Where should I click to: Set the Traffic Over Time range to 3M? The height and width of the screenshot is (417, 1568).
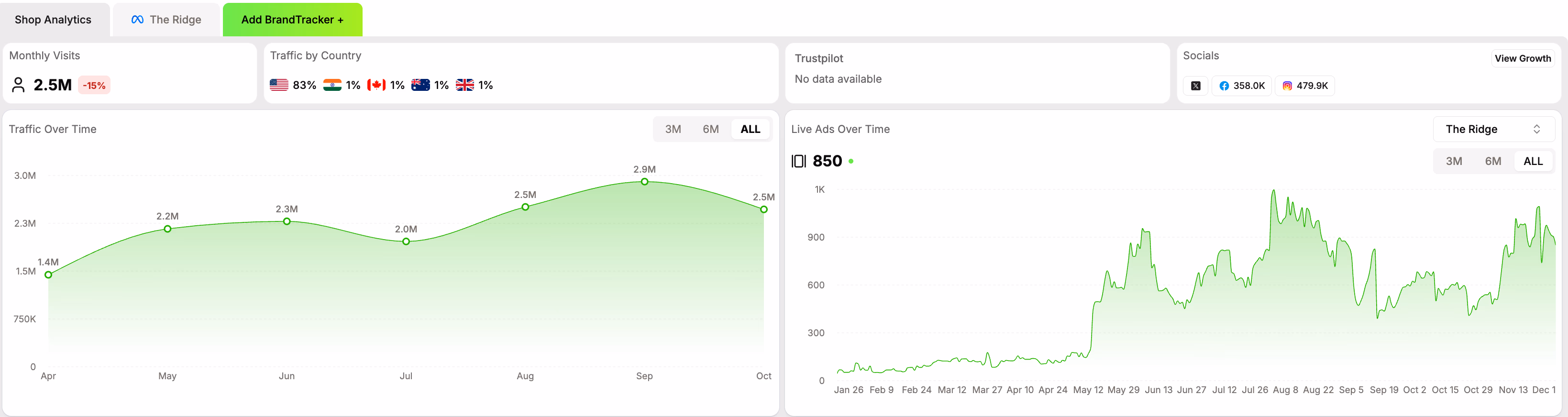(673, 129)
